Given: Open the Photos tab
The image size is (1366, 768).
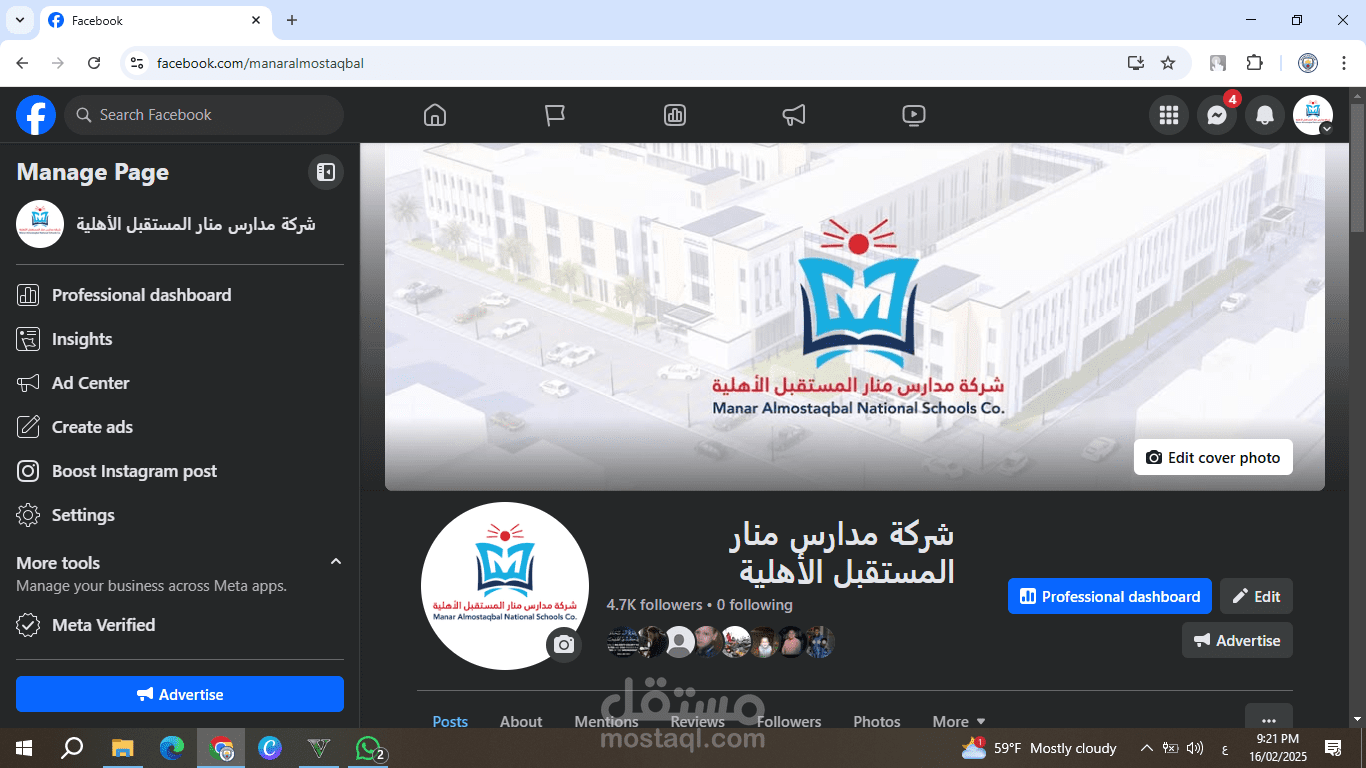Looking at the screenshot, I should click(x=877, y=721).
